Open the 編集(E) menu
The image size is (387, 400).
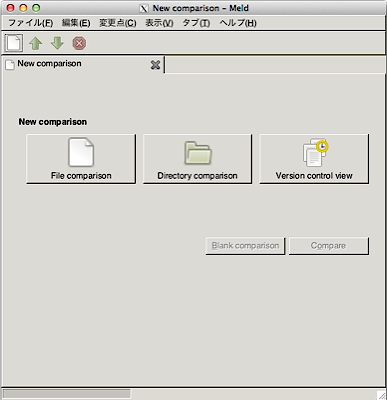pos(76,23)
